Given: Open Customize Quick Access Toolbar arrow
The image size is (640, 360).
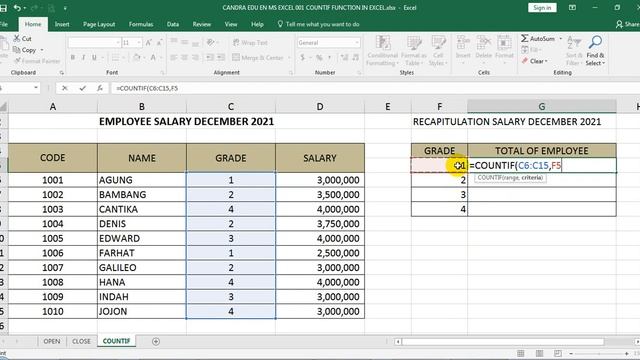Looking at the screenshot, I should click(x=65, y=8).
